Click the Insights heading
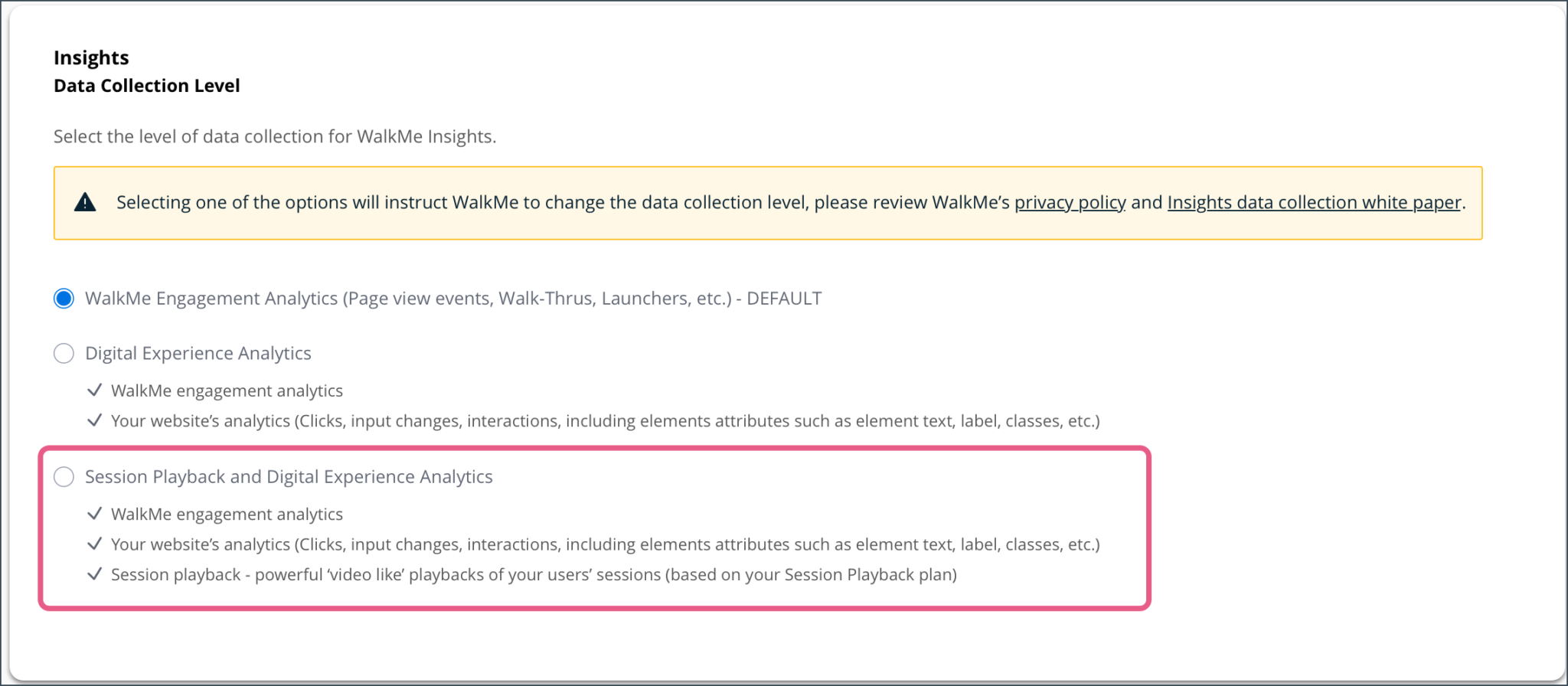Viewport: 1568px width, 686px height. [90, 57]
